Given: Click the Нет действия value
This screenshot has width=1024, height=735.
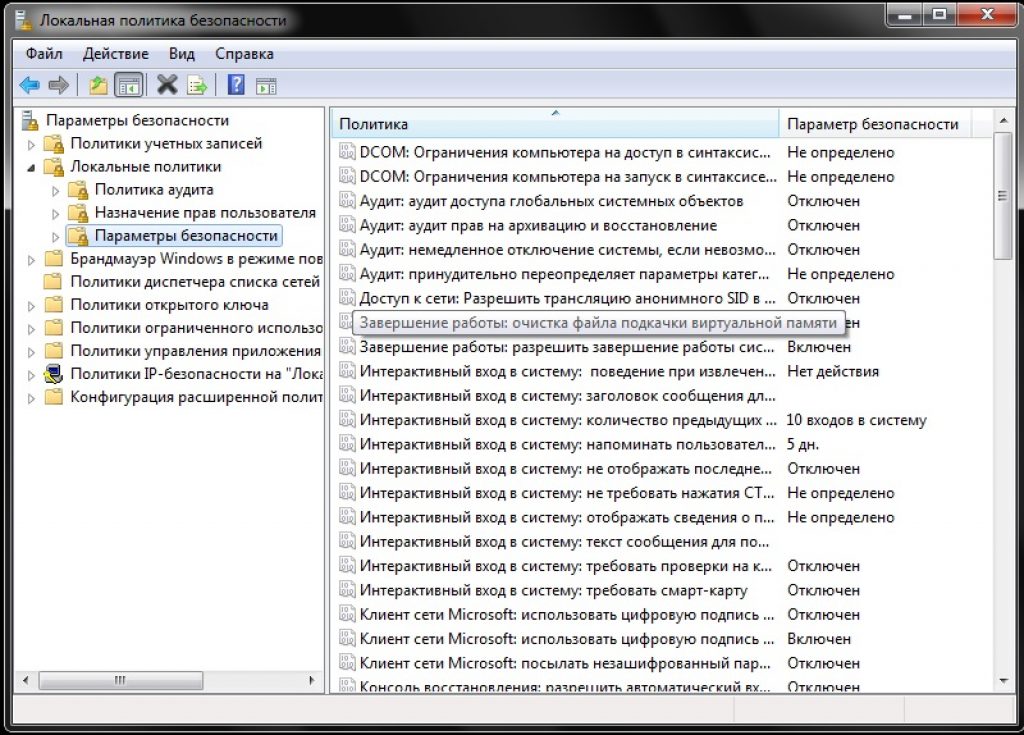Looking at the screenshot, I should [x=833, y=371].
